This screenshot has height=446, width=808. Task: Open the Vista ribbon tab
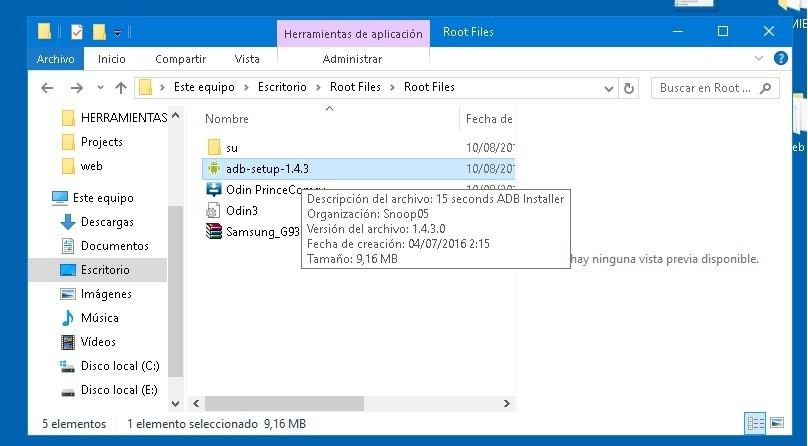coord(247,59)
